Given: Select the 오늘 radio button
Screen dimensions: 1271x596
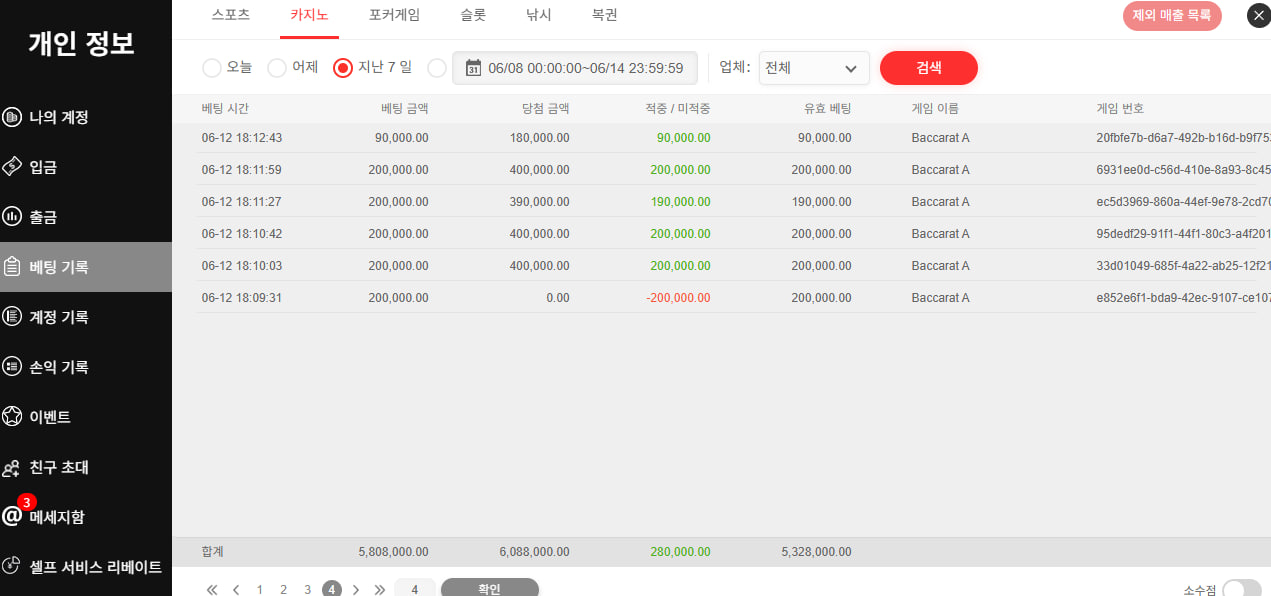Looking at the screenshot, I should point(212,68).
